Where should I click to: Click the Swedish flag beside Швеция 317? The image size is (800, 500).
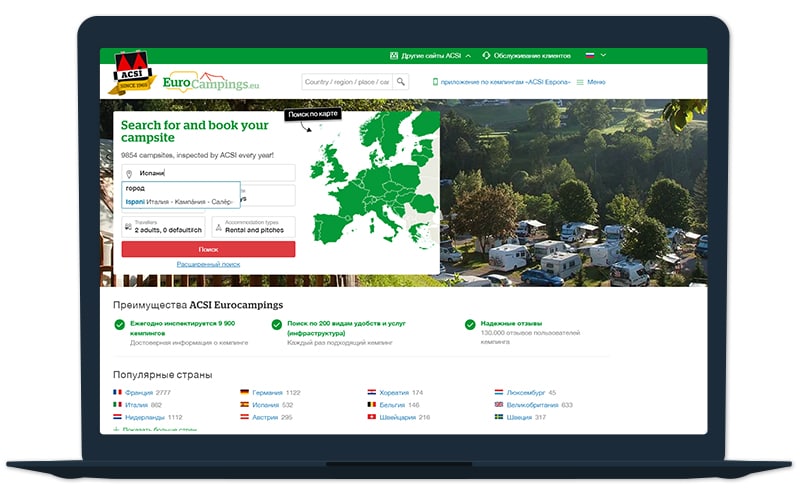pos(499,417)
